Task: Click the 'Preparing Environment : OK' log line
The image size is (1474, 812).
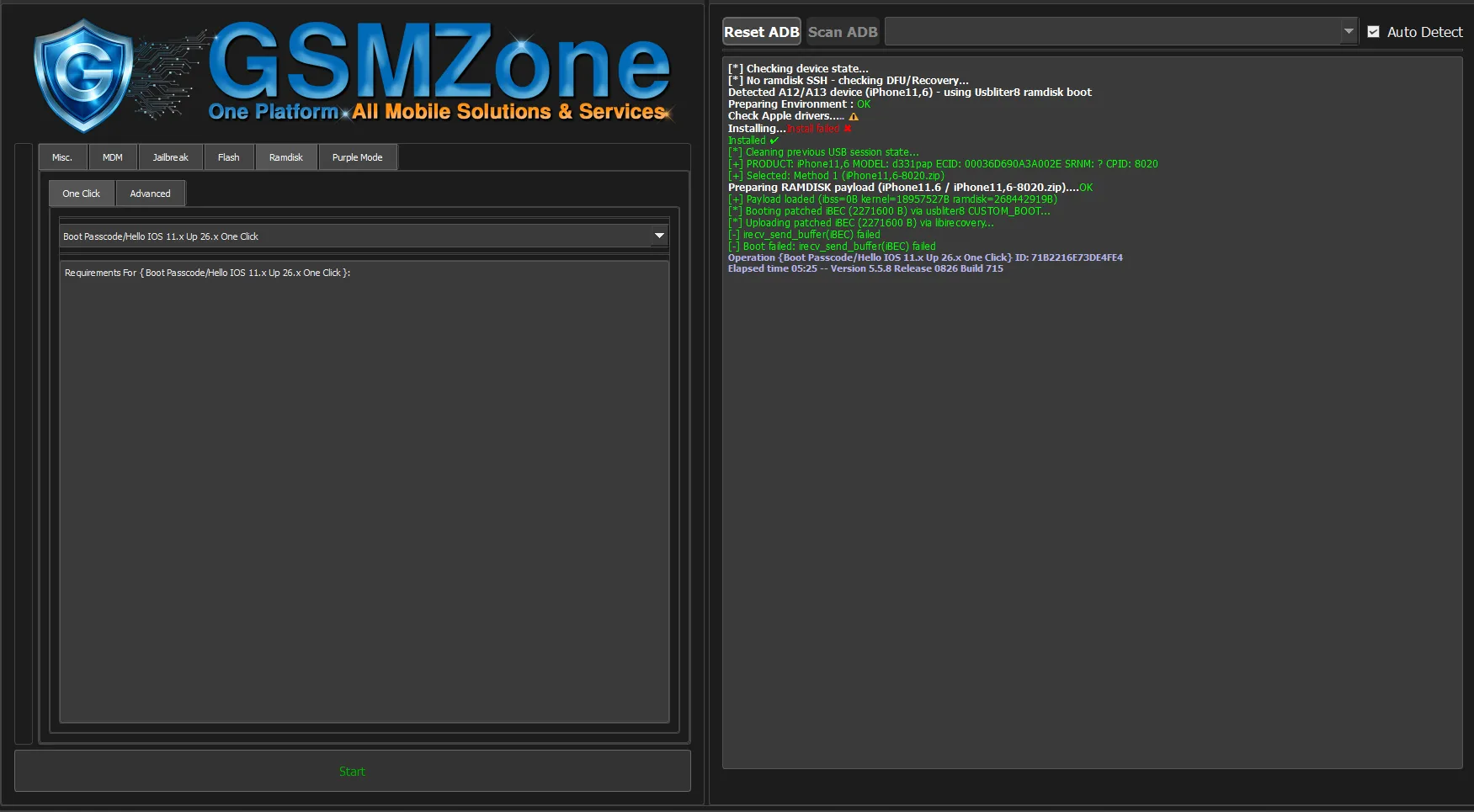Action: coord(800,104)
